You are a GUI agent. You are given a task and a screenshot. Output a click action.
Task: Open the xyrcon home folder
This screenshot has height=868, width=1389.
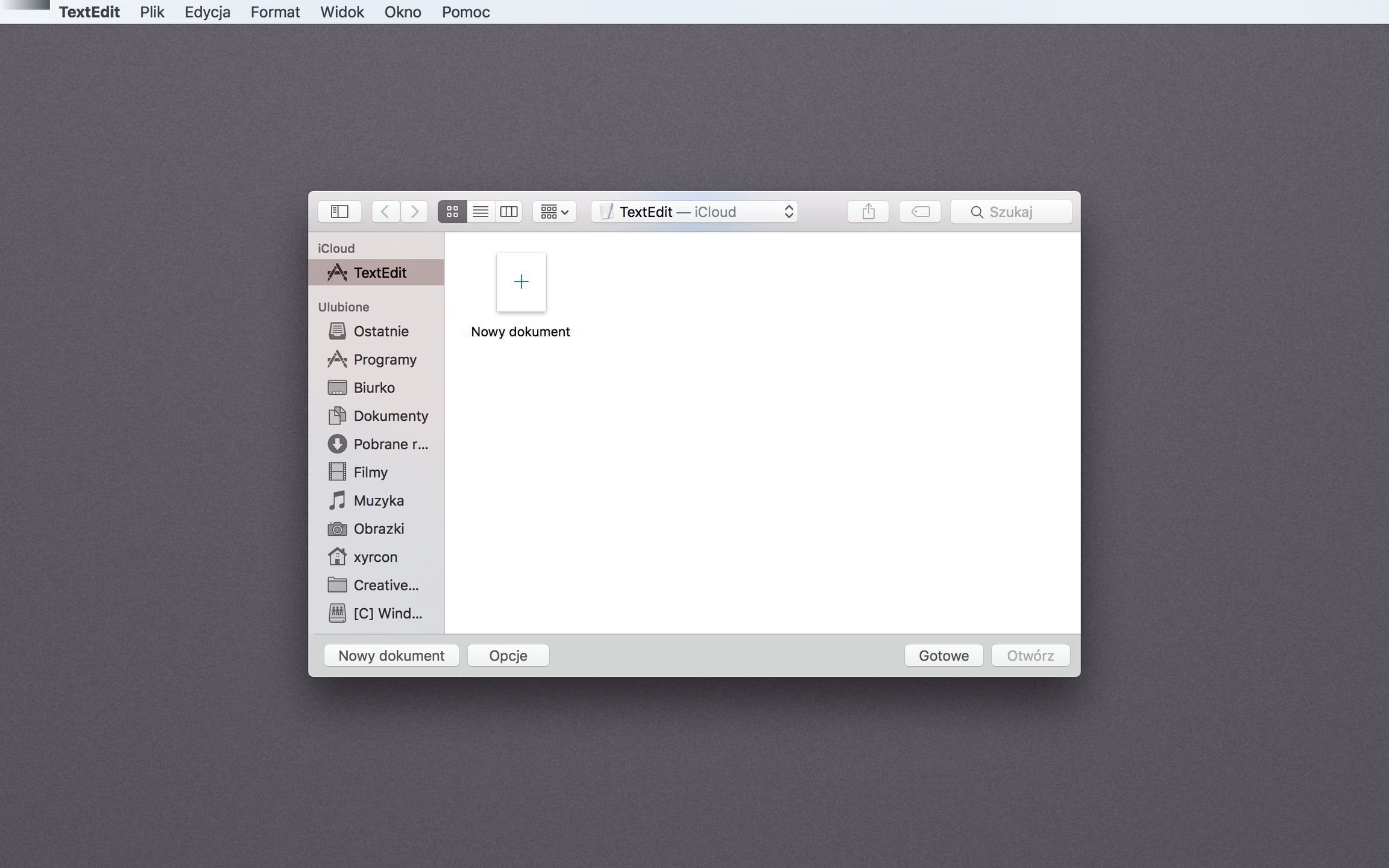click(375, 557)
